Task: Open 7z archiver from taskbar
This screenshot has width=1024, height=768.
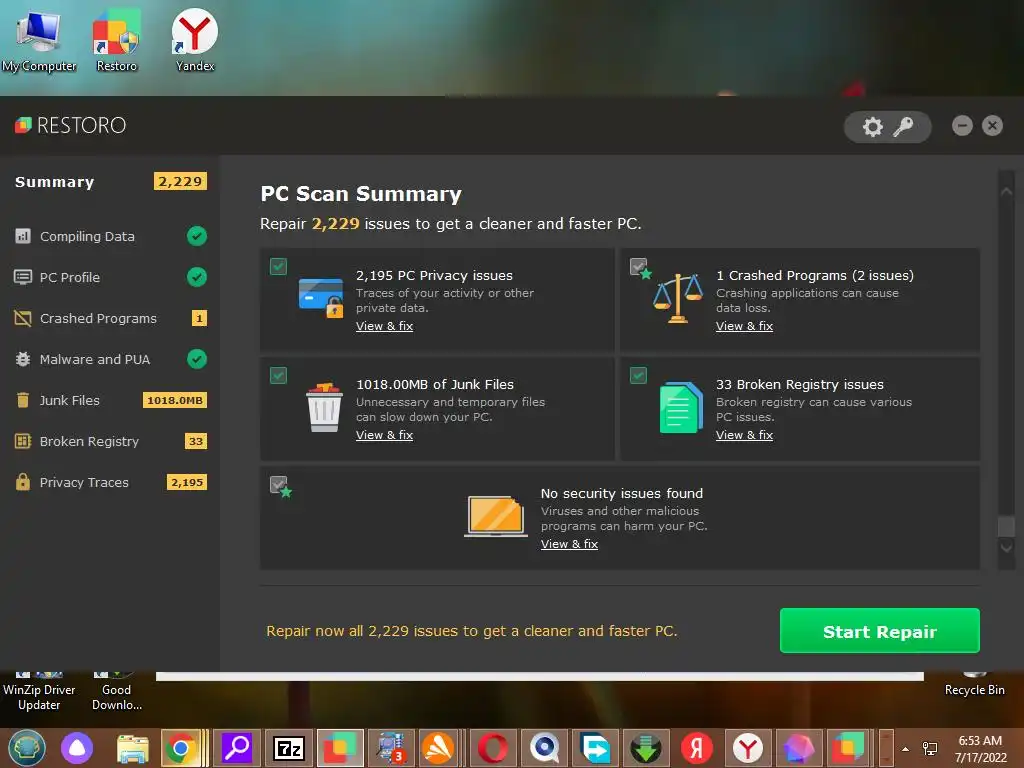Action: tap(289, 748)
